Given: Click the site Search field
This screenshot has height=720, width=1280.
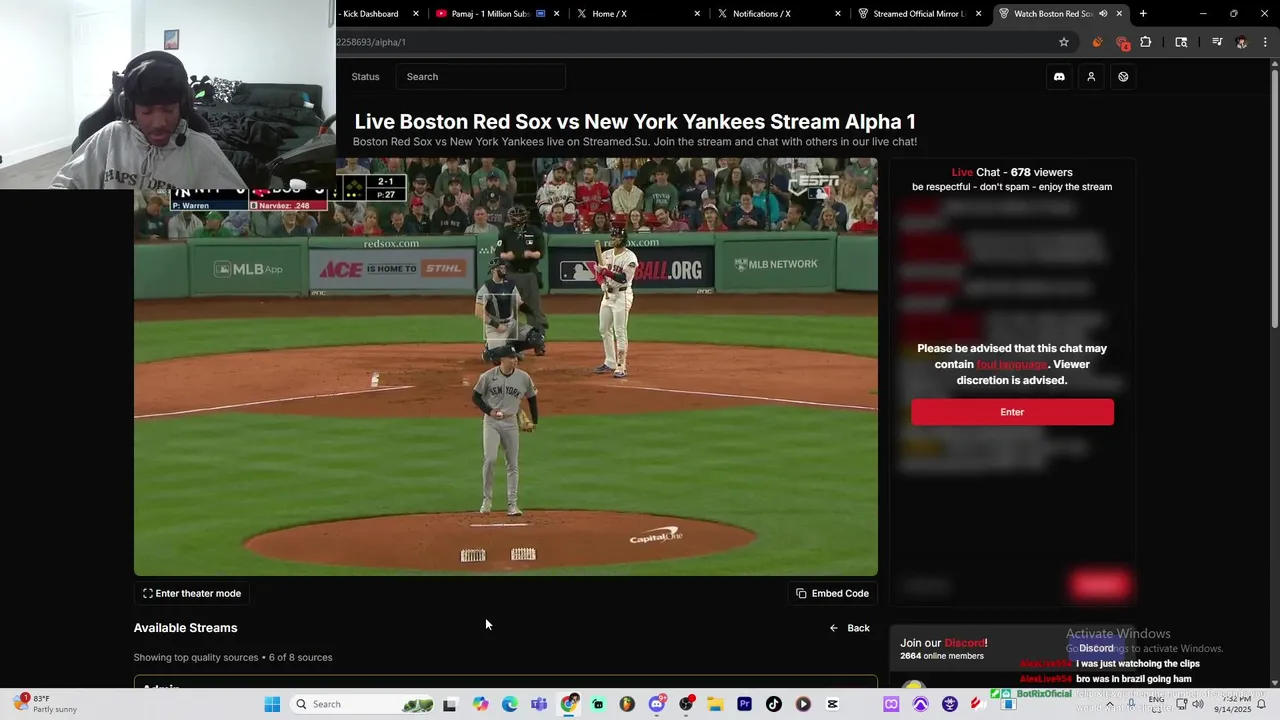Looking at the screenshot, I should [x=481, y=77].
